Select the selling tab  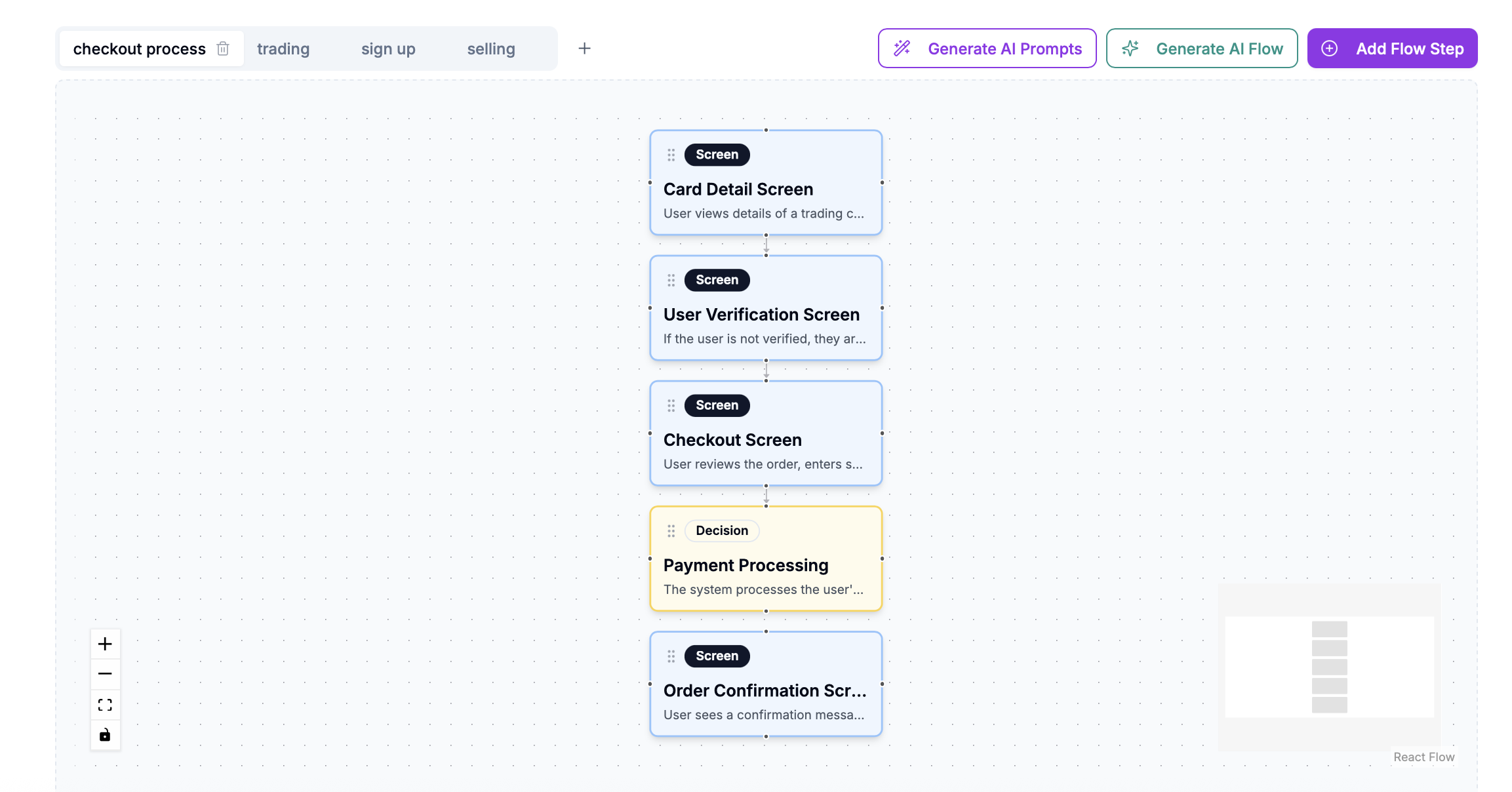pyautogui.click(x=491, y=49)
